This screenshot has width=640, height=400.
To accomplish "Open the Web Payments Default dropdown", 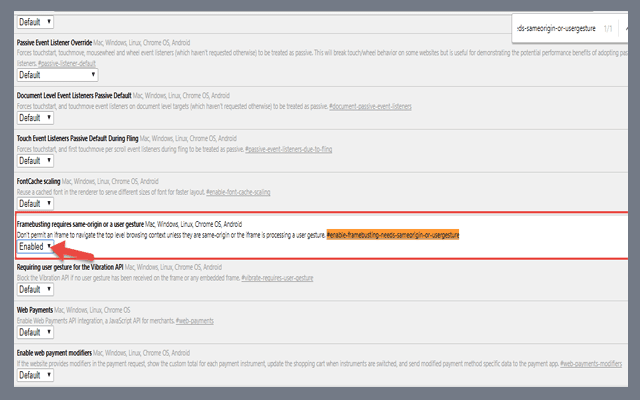I will (x=35, y=332).
